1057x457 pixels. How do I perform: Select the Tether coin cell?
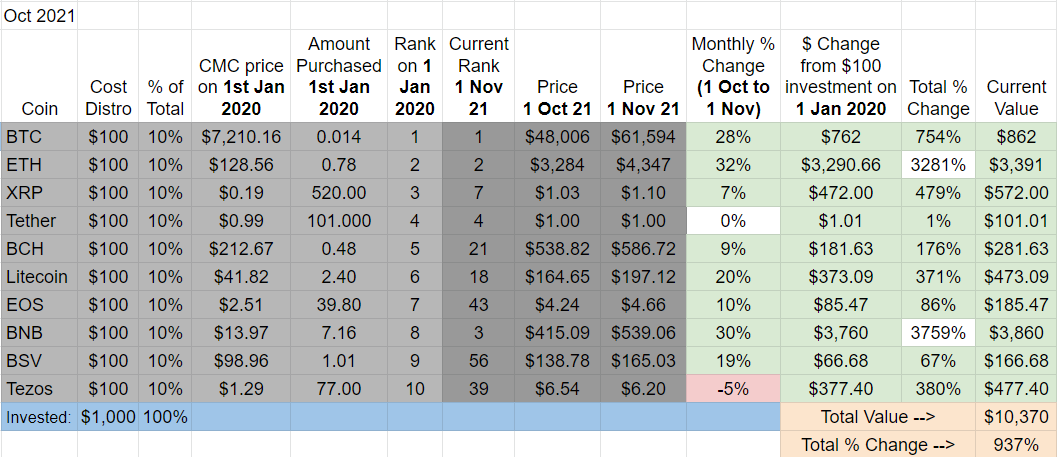[x=40, y=221]
